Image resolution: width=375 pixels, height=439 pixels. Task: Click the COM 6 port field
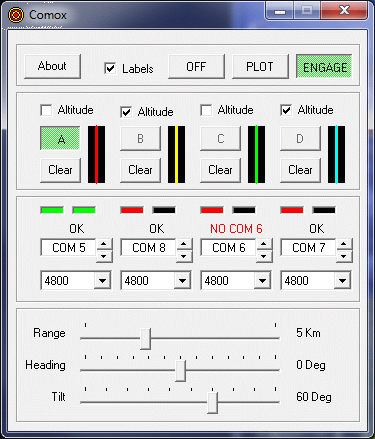pos(228,248)
